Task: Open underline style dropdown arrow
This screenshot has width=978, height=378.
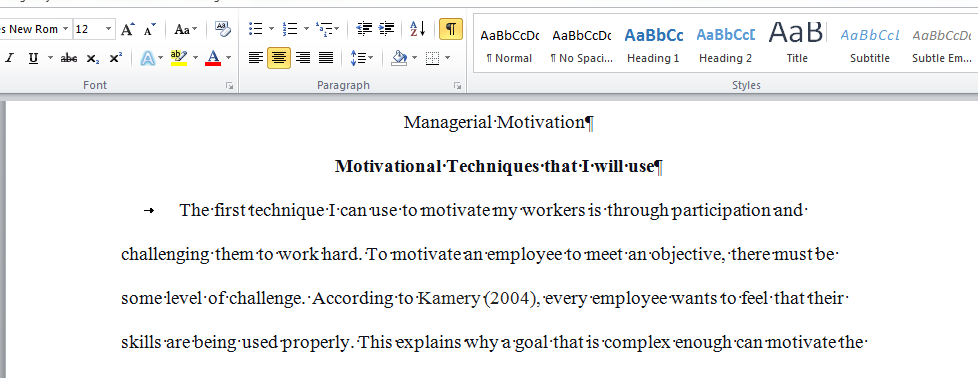Action: tap(50, 59)
